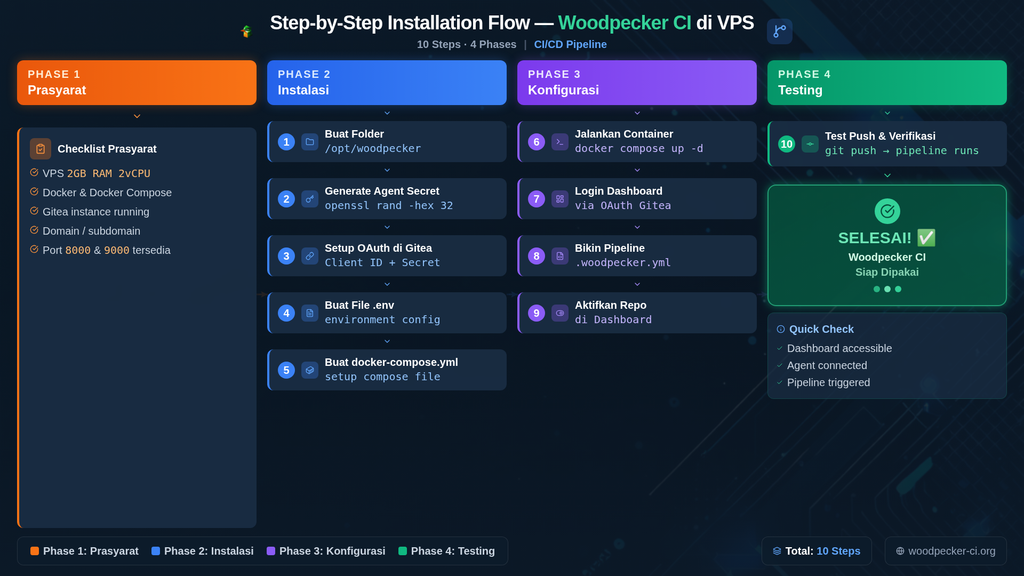Viewport: 1024px width, 576px height.
Task: Click the orange Phase 1 legend swatch
Action: [x=35, y=551]
